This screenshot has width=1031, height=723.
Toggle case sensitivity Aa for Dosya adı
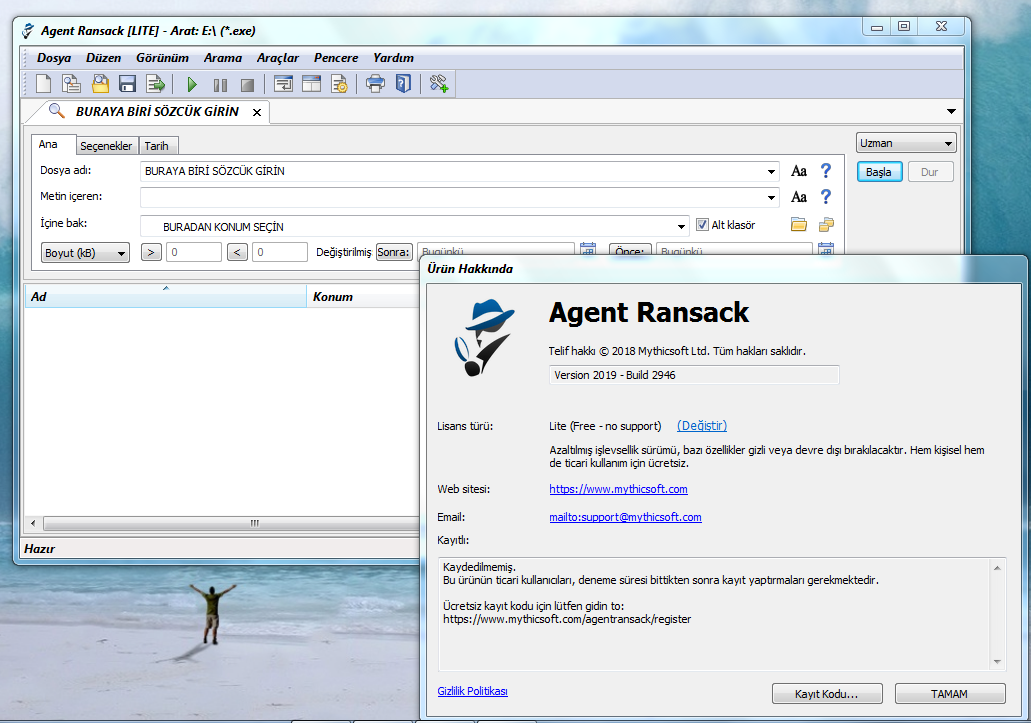tap(799, 171)
